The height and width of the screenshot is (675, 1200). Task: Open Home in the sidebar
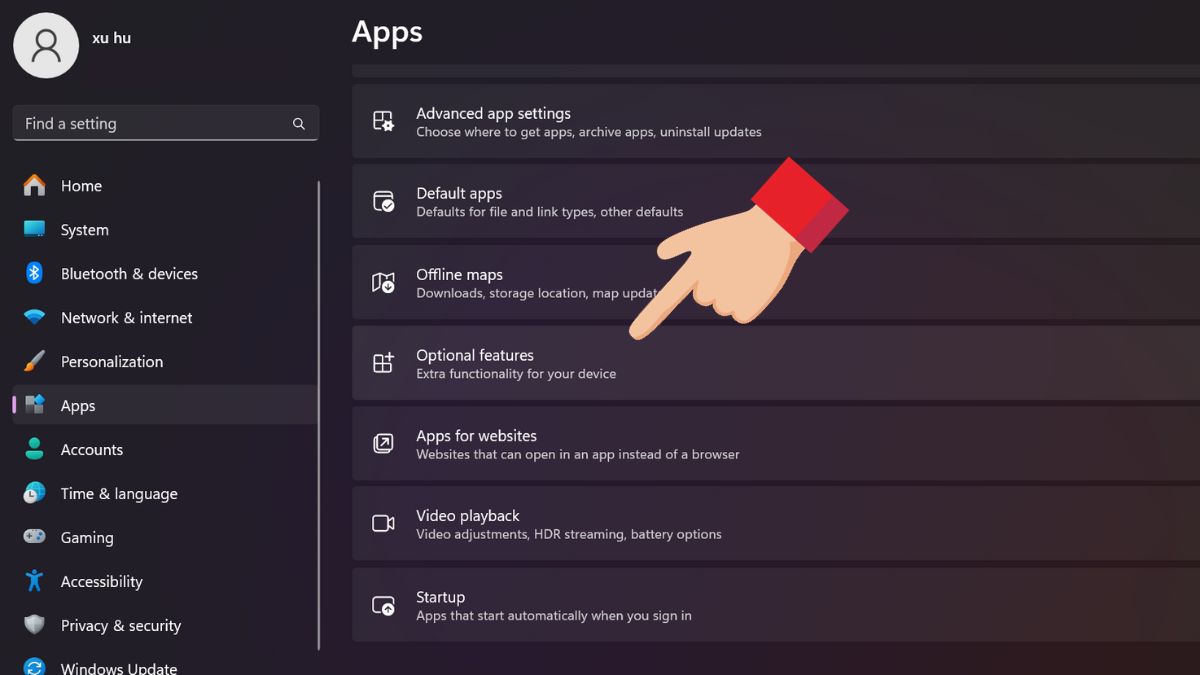pos(165,185)
